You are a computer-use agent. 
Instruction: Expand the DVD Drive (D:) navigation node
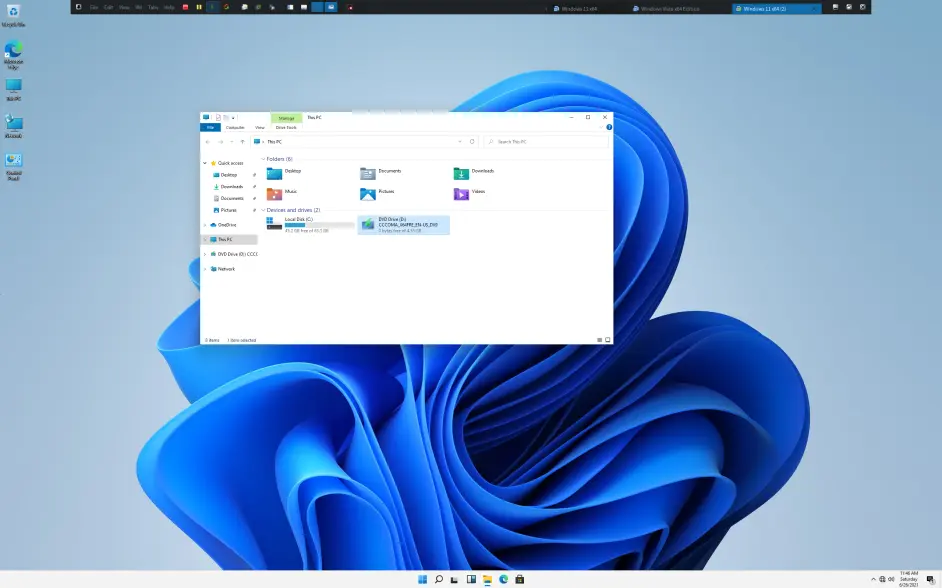click(205, 255)
